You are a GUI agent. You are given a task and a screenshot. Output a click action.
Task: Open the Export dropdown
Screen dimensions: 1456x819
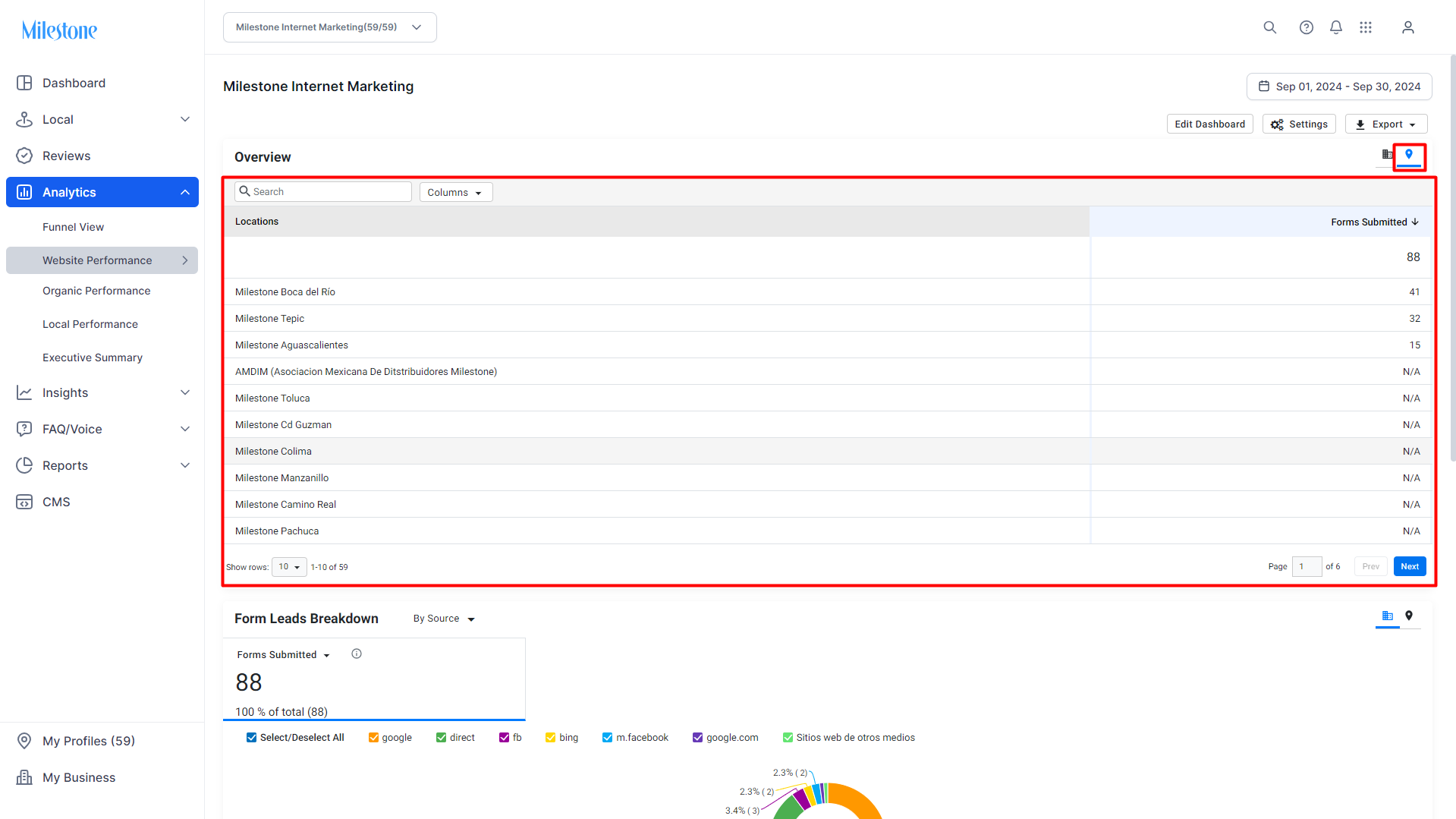[1386, 124]
